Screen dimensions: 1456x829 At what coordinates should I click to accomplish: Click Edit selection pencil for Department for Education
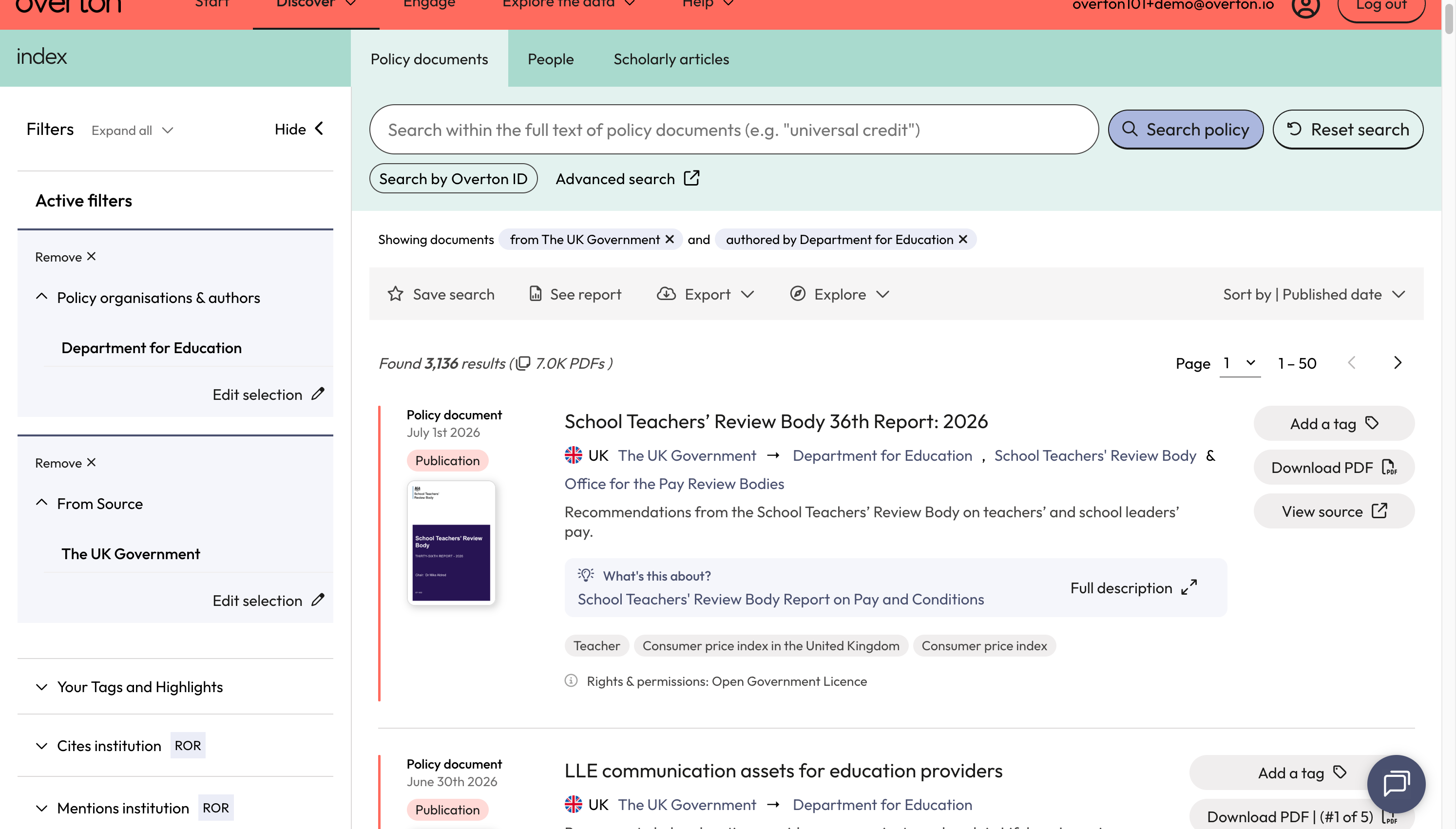[x=318, y=394]
